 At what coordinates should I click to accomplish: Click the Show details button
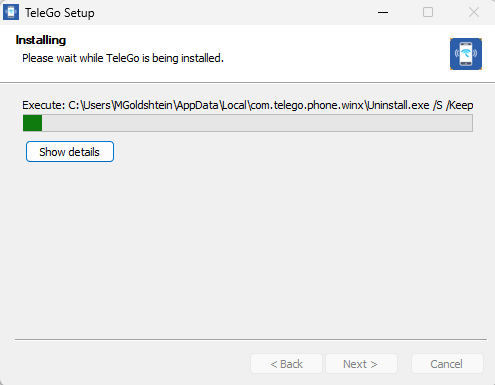[70, 152]
